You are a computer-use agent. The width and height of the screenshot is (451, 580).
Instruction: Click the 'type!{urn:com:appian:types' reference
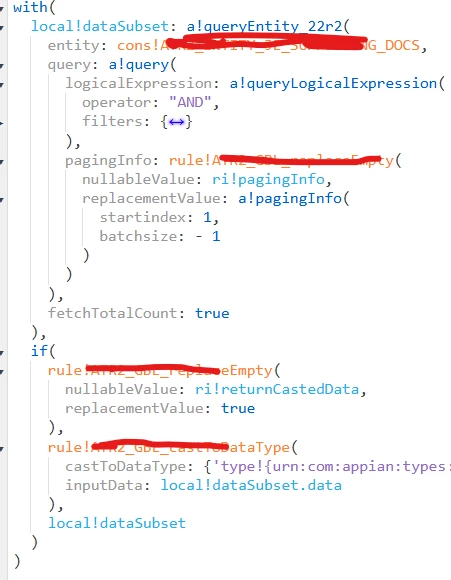[334, 466]
